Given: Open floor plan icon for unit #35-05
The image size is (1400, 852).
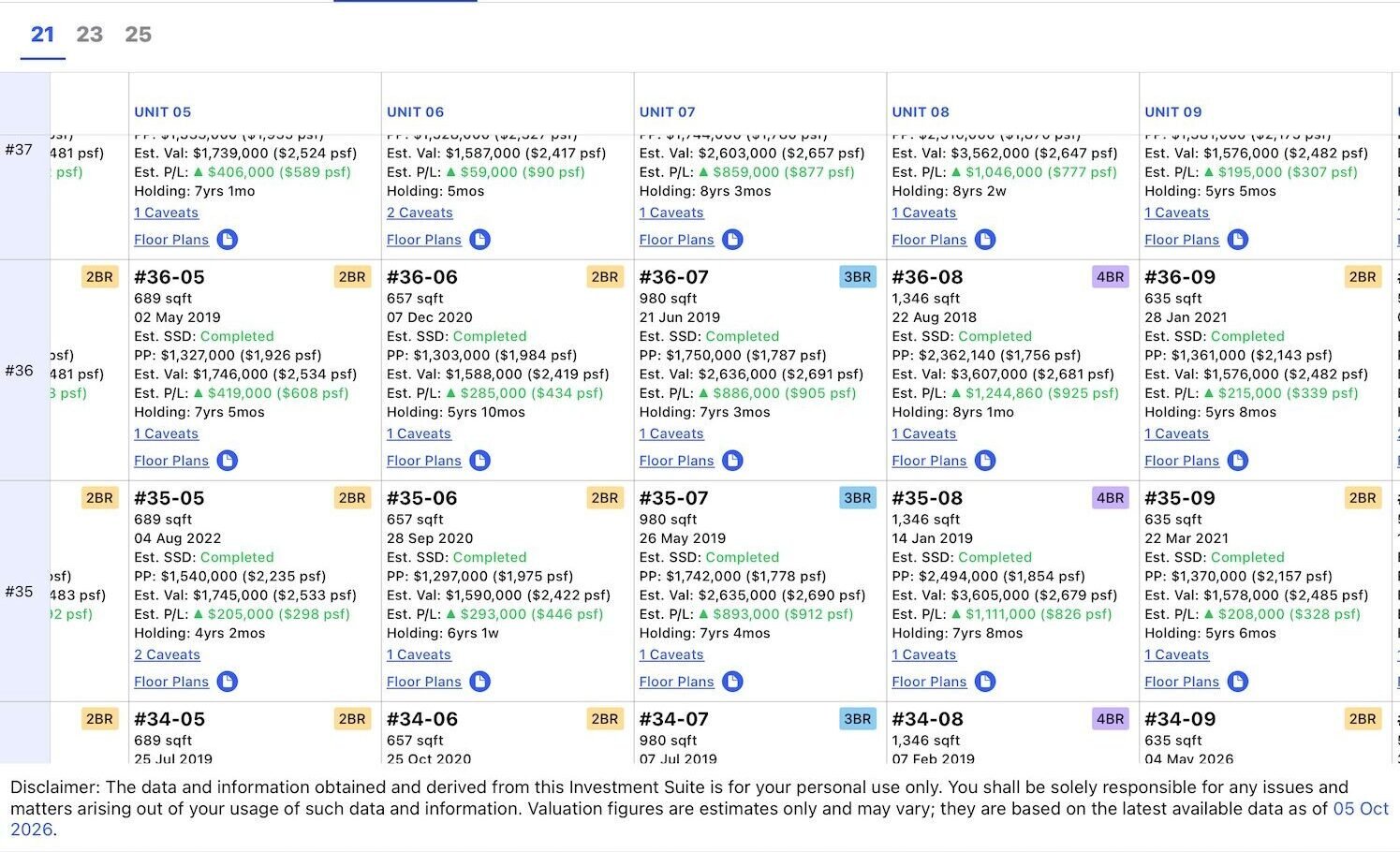Looking at the screenshot, I should click(x=228, y=682).
